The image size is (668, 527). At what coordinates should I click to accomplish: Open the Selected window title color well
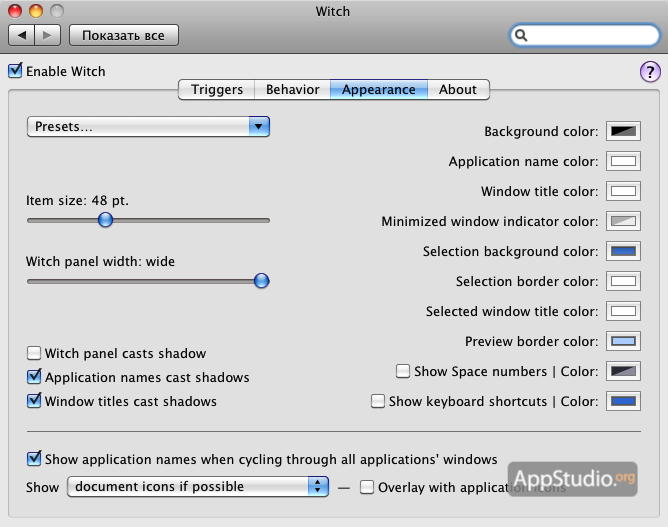pos(623,311)
